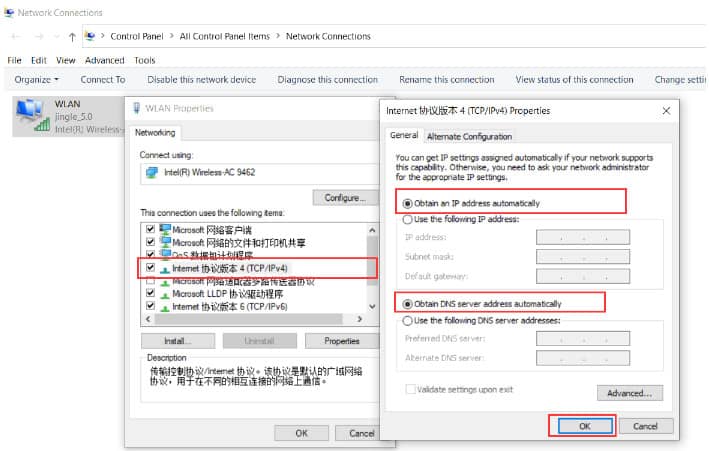Uncheck the Microsoft LLDP 协议驱动程序 checkbox
The height and width of the screenshot is (451, 709).
[151, 293]
